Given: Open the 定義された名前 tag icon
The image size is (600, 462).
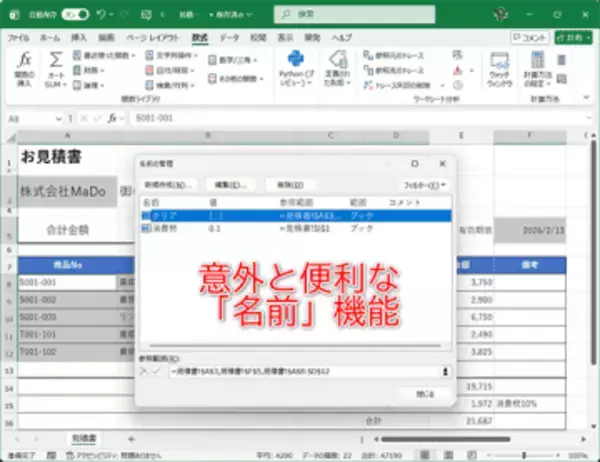Looking at the screenshot, I should tap(338, 60).
